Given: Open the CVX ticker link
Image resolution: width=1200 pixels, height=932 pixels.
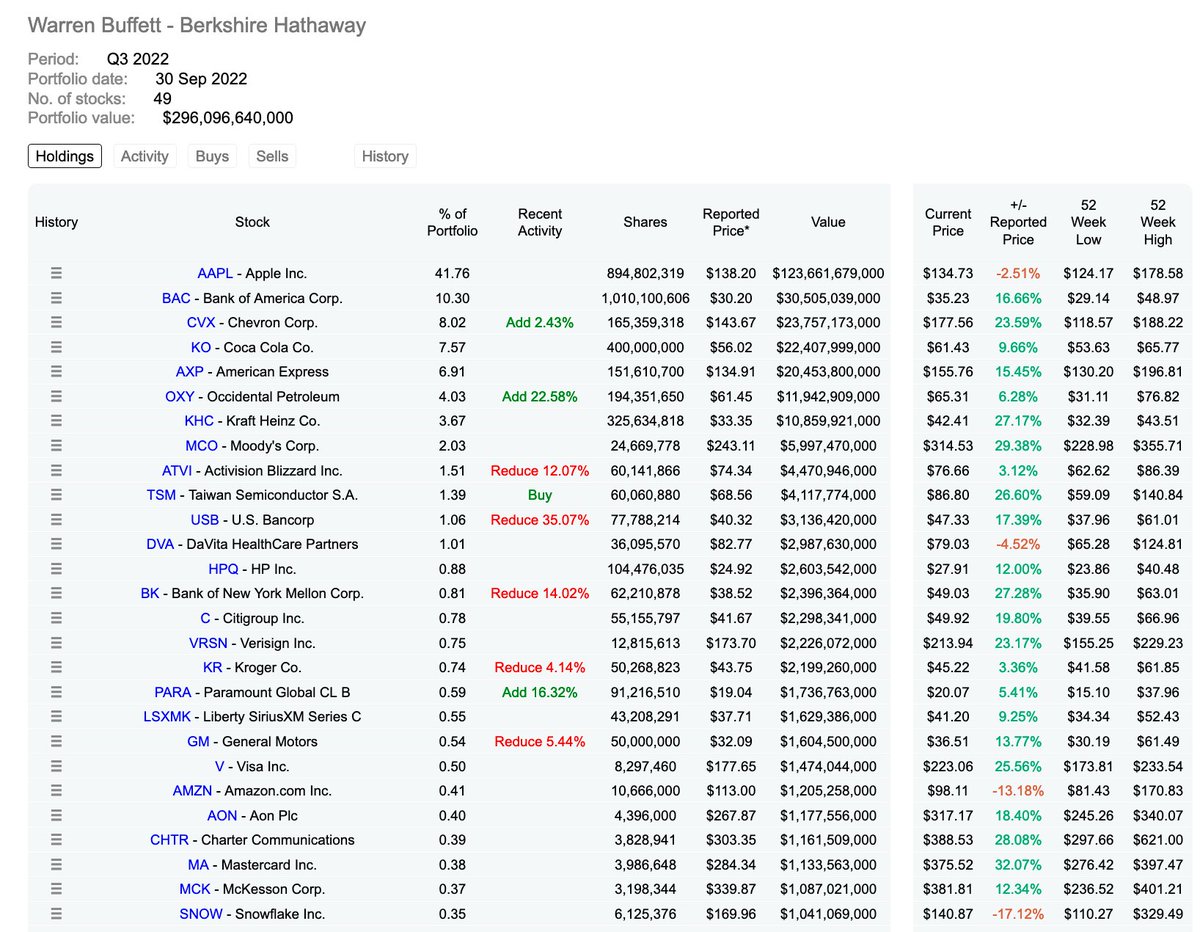Looking at the screenshot, I should (x=202, y=322).
